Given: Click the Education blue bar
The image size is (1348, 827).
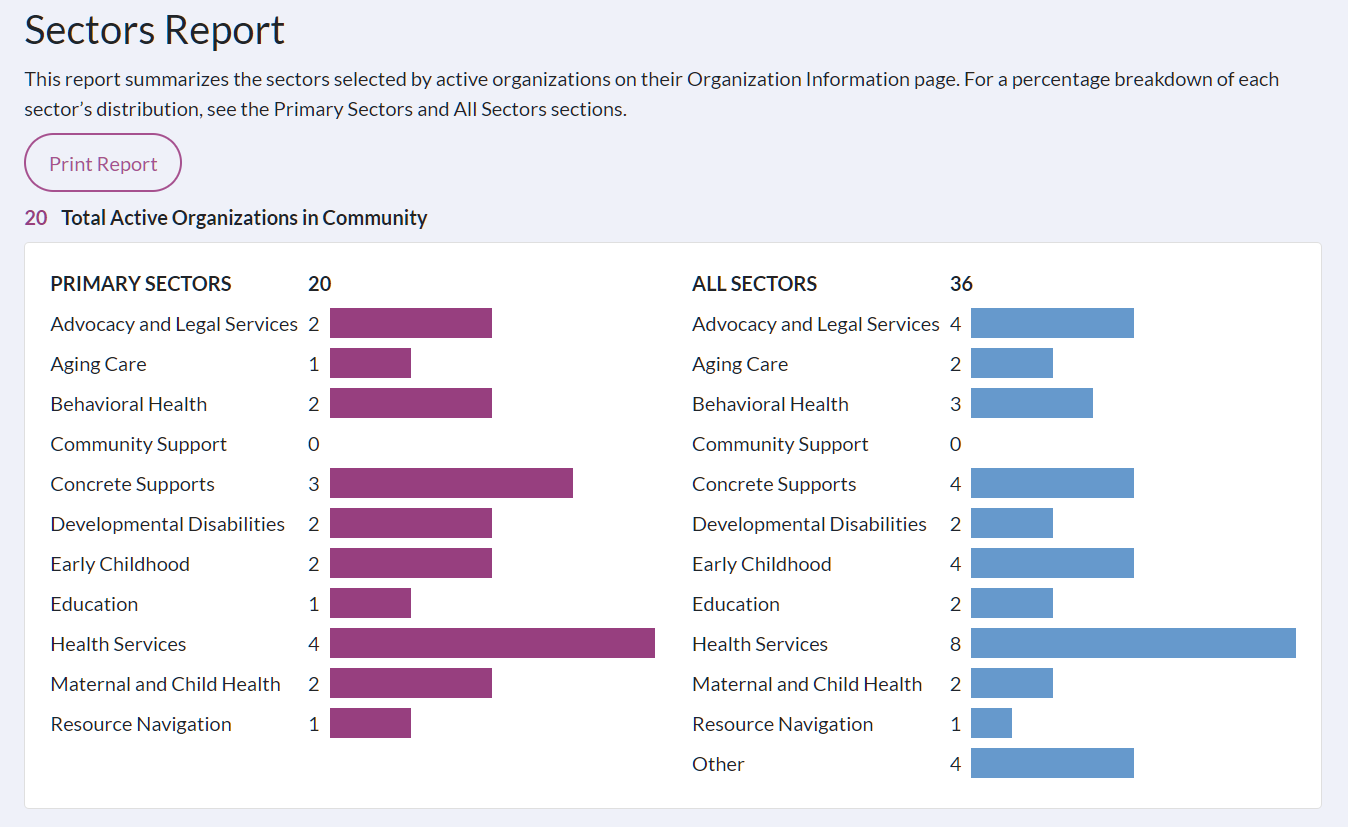Looking at the screenshot, I should (x=1011, y=603).
